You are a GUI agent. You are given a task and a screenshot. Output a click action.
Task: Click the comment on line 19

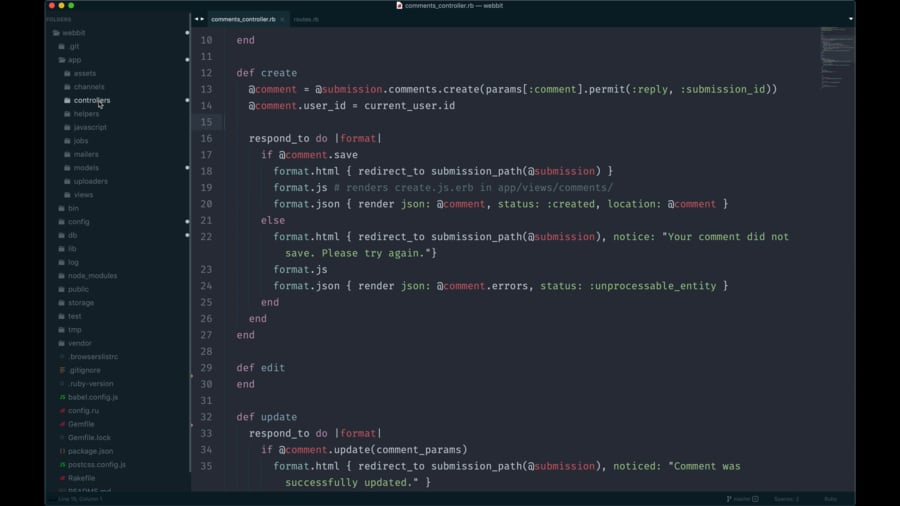pos(474,188)
